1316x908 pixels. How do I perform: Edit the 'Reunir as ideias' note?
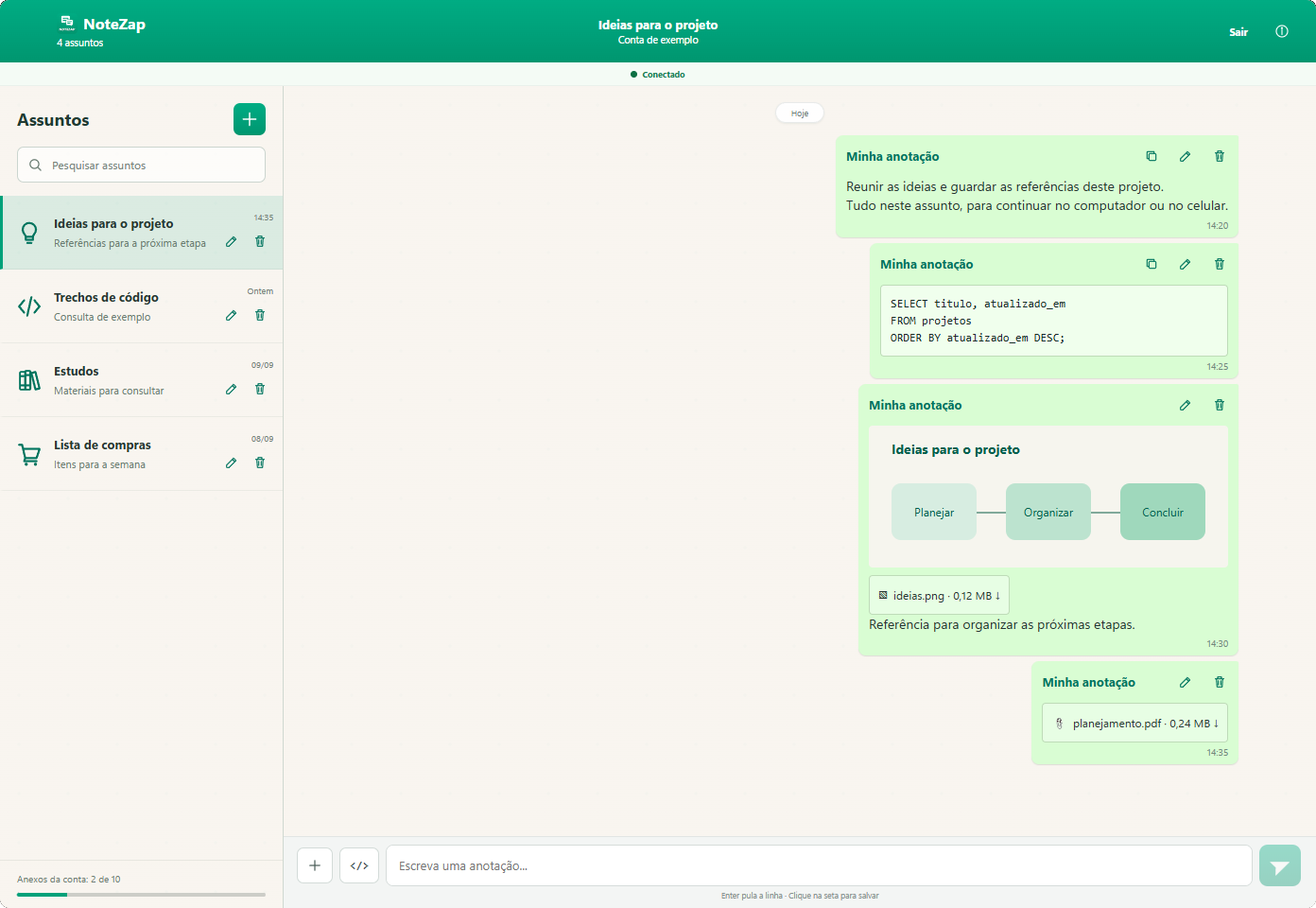[x=1185, y=157]
